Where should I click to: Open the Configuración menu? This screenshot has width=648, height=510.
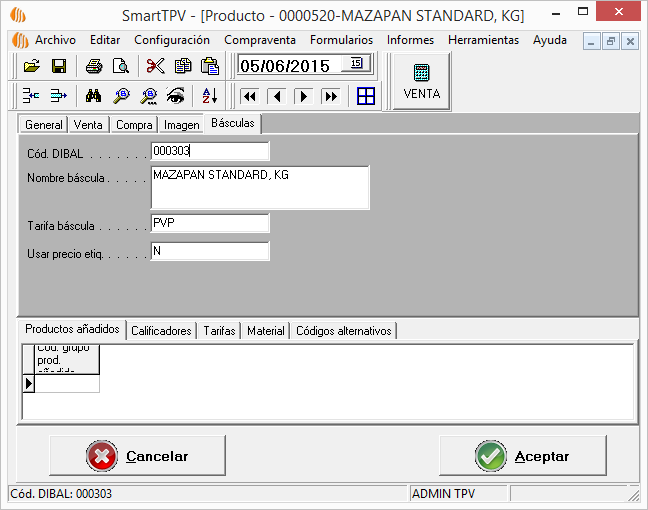pos(172,40)
